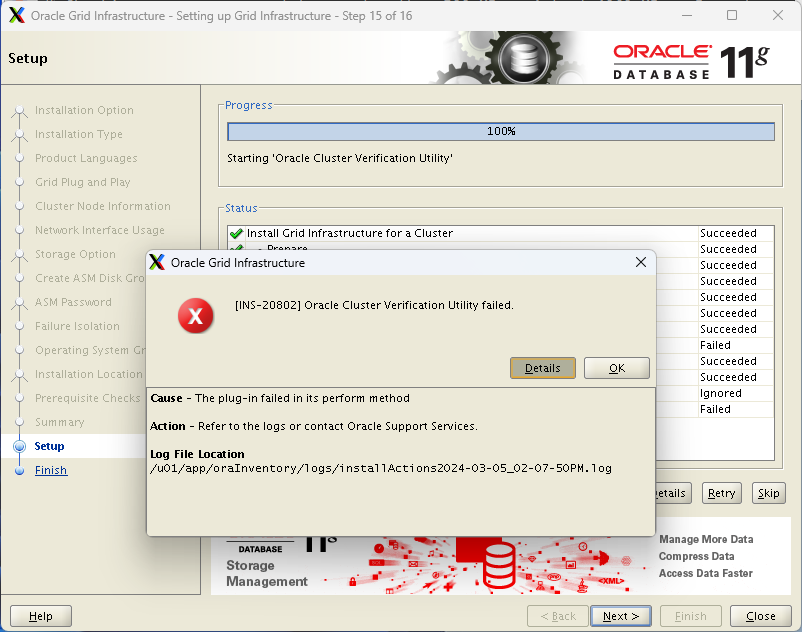The height and width of the screenshot is (632, 802).
Task: Click the Storage Option step
Action: pos(75,254)
